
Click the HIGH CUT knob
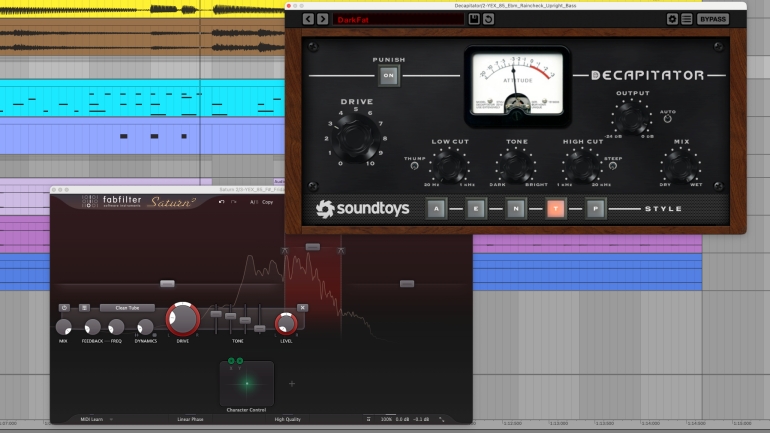pos(582,166)
